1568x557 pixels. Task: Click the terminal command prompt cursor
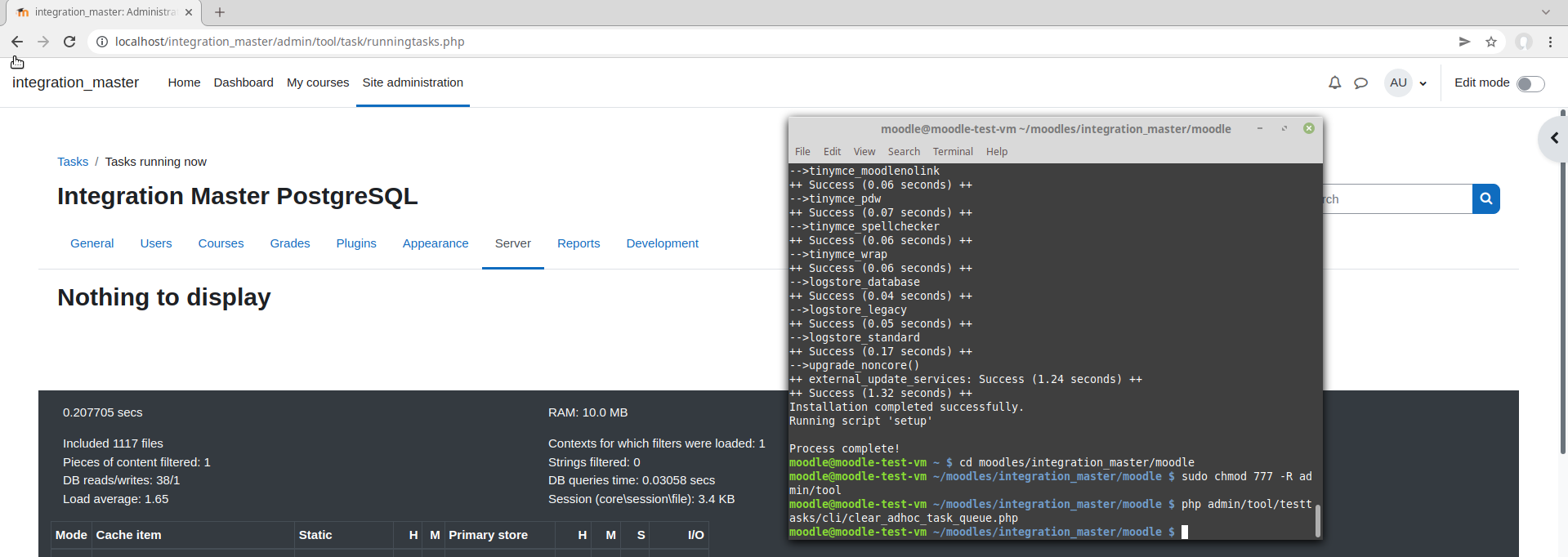(x=1185, y=532)
